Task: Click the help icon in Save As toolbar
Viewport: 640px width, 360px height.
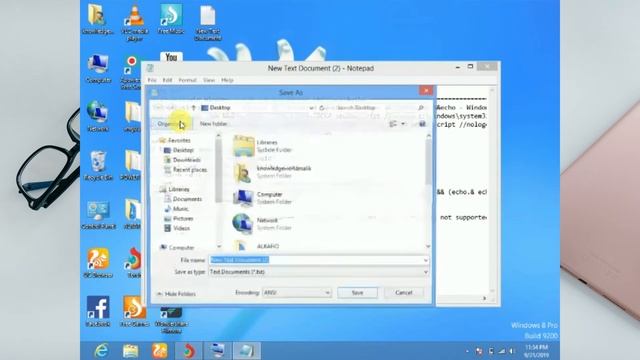Action: tap(422, 124)
